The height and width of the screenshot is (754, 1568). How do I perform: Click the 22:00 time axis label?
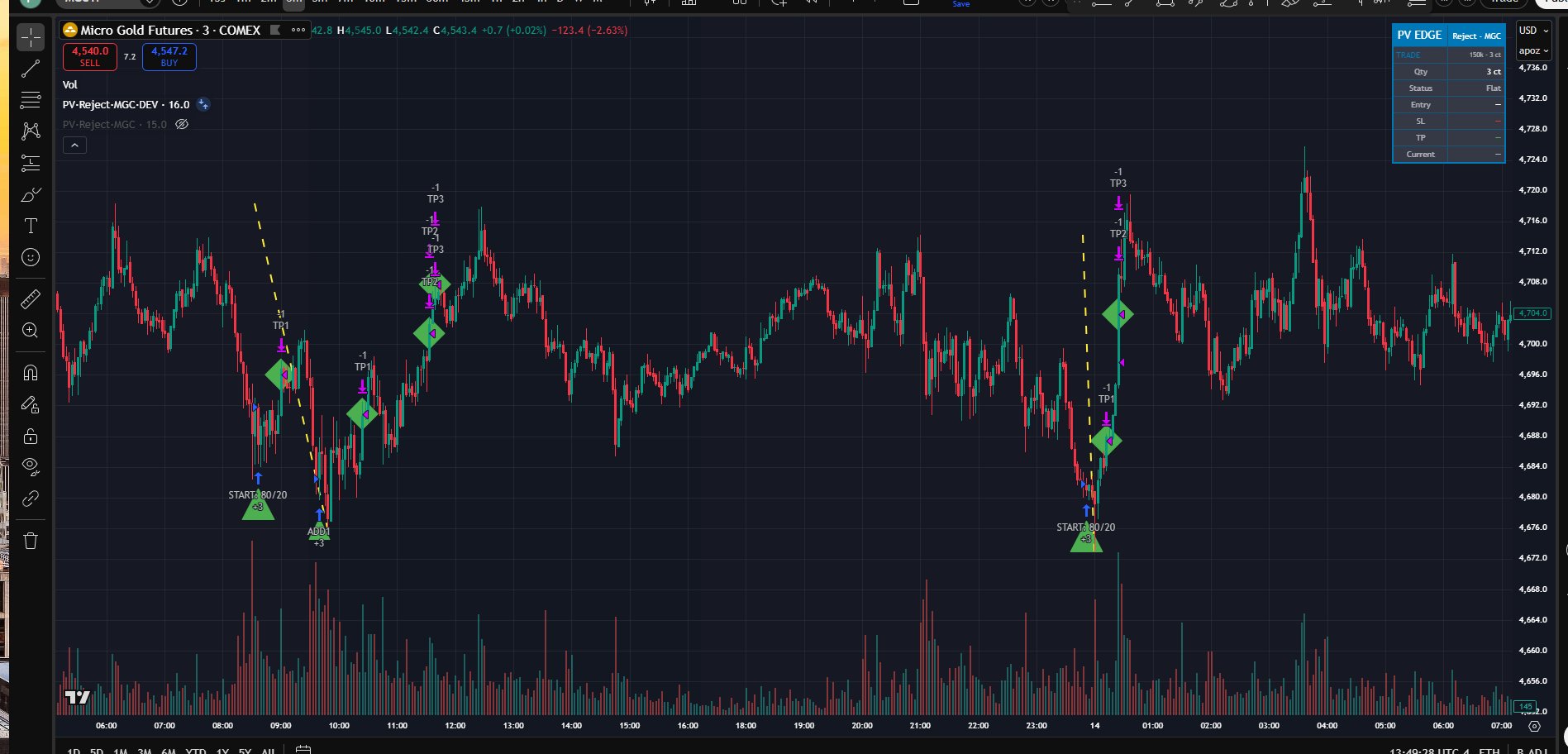(978, 726)
